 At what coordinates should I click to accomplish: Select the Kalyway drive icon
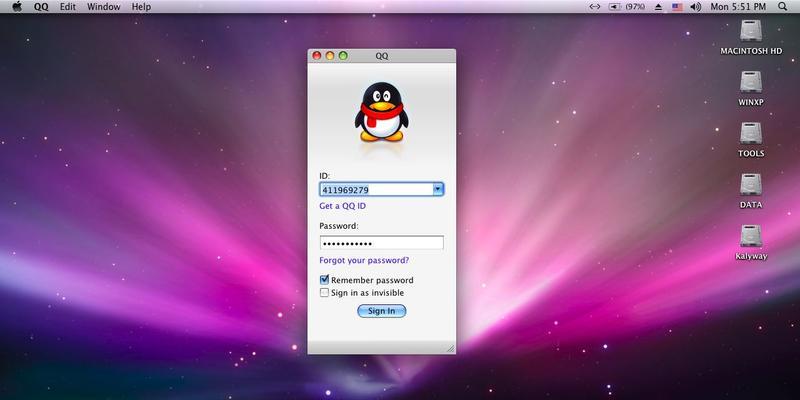click(751, 236)
